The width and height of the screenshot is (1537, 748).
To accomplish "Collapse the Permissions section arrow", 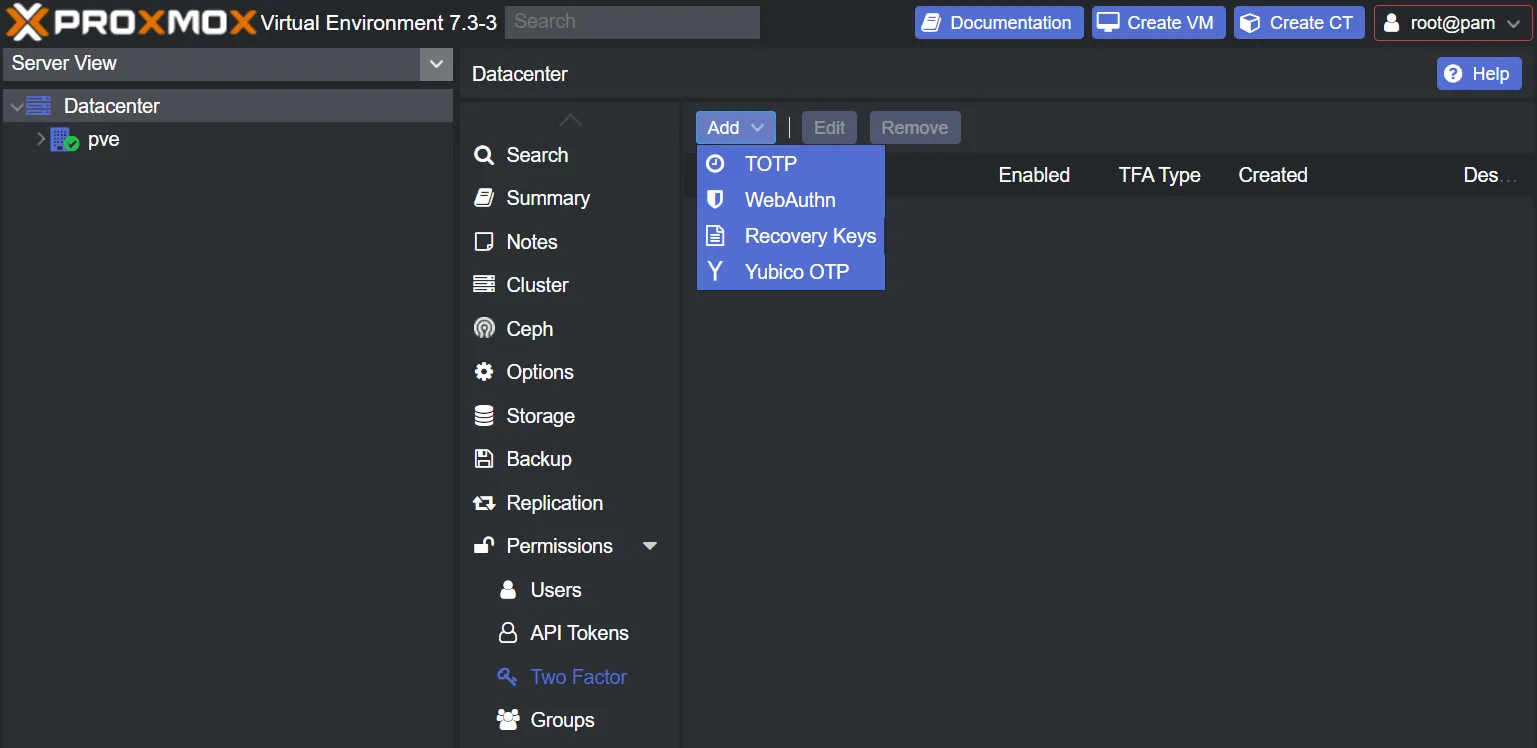I will point(650,546).
